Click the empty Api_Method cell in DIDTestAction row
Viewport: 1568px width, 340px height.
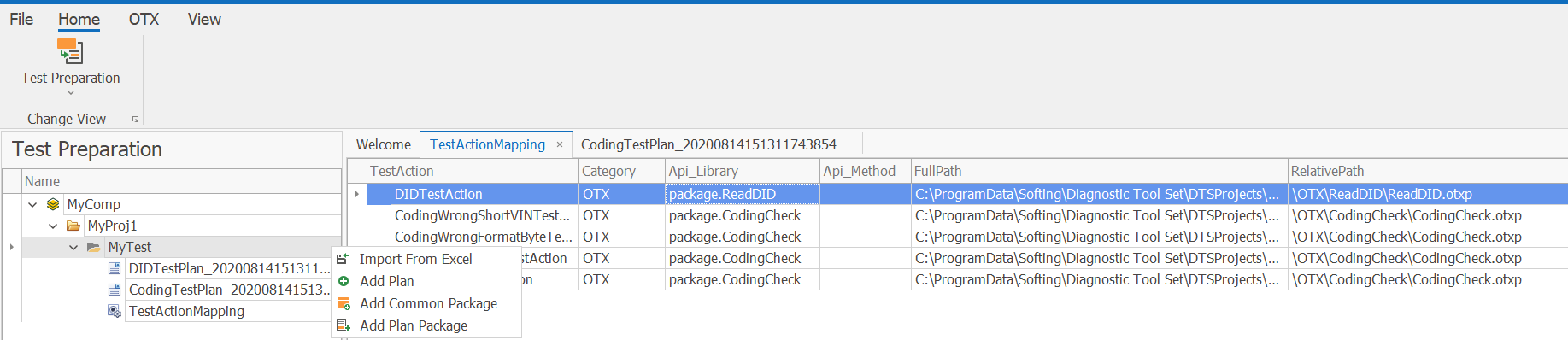(866, 194)
